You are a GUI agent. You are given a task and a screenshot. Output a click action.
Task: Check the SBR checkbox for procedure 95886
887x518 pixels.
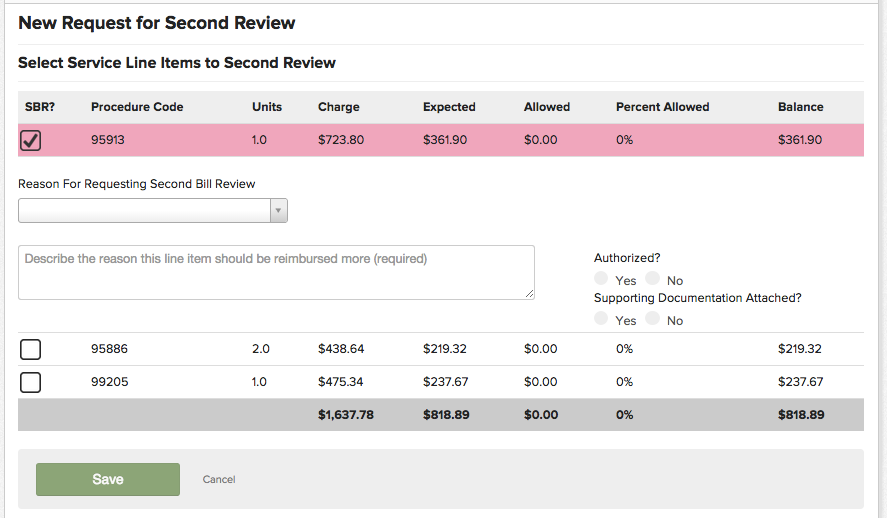point(31,349)
